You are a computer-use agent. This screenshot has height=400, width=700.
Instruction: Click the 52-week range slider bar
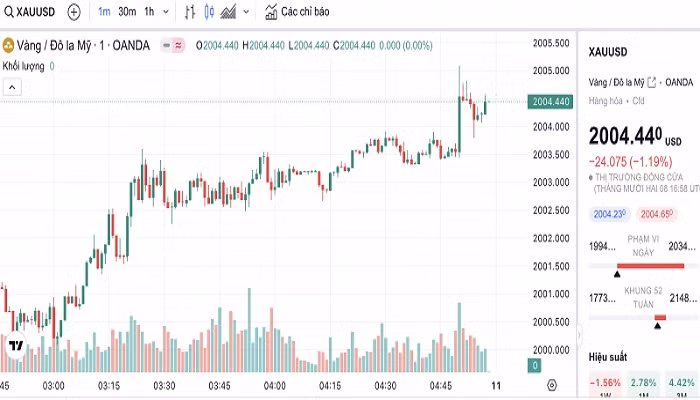640,317
